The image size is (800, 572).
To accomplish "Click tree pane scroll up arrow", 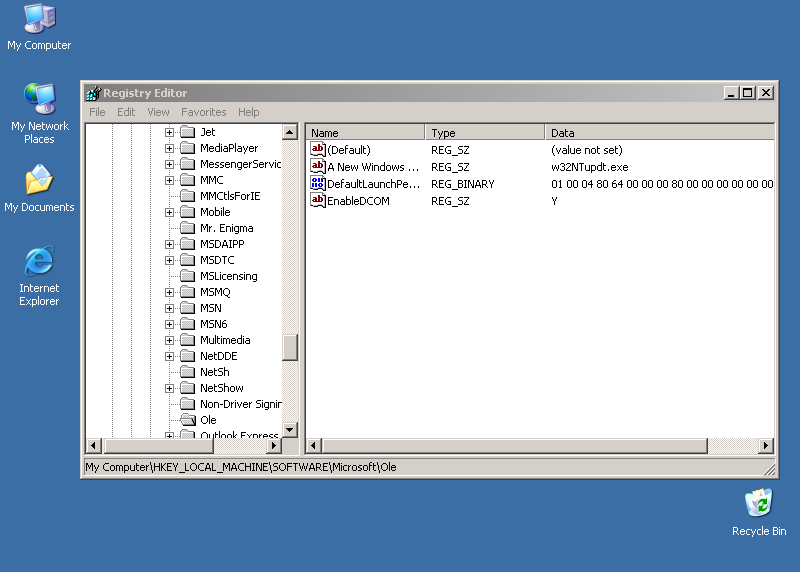I will tap(290, 132).
